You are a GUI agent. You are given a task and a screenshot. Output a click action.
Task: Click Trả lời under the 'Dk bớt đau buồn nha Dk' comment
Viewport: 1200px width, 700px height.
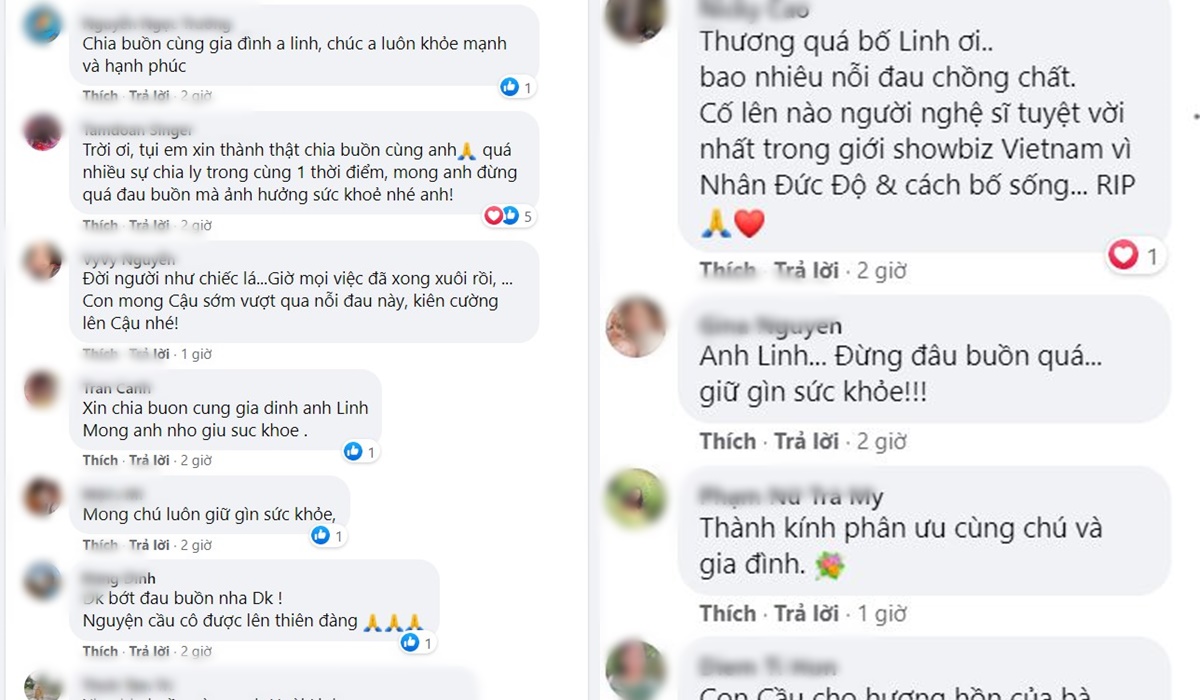[x=149, y=651]
